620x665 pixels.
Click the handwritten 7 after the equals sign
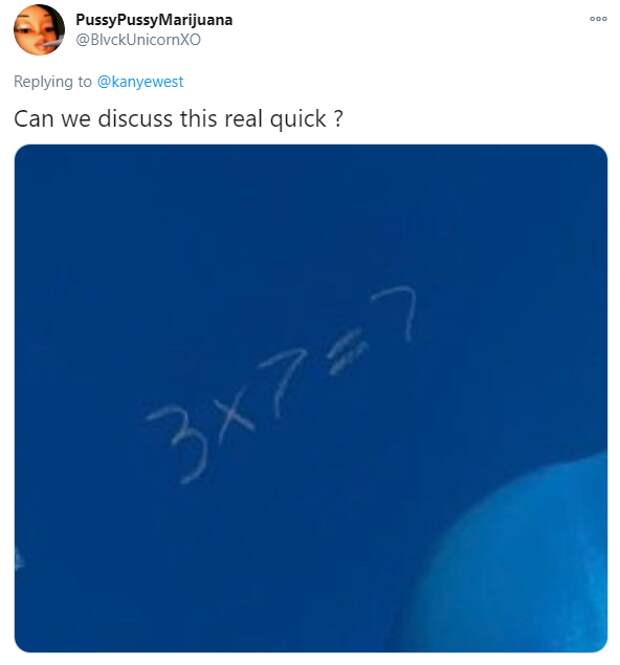[394, 313]
